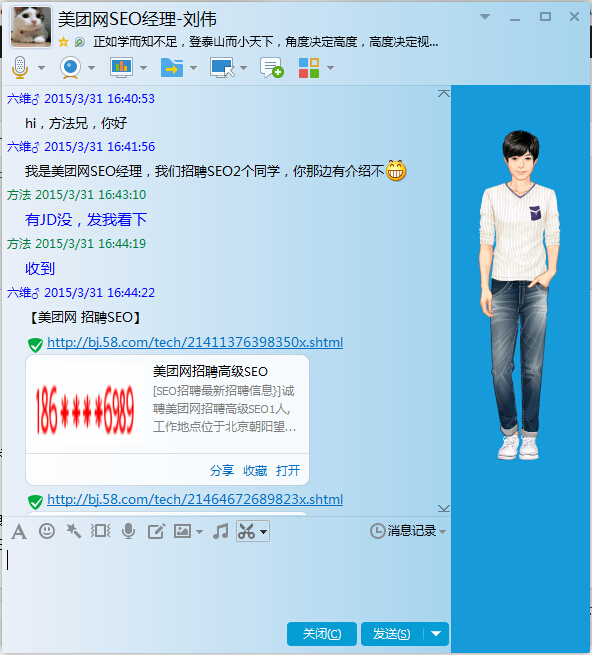Expand send file options arrow
Screen dimensions: 592x655
tap(193, 68)
